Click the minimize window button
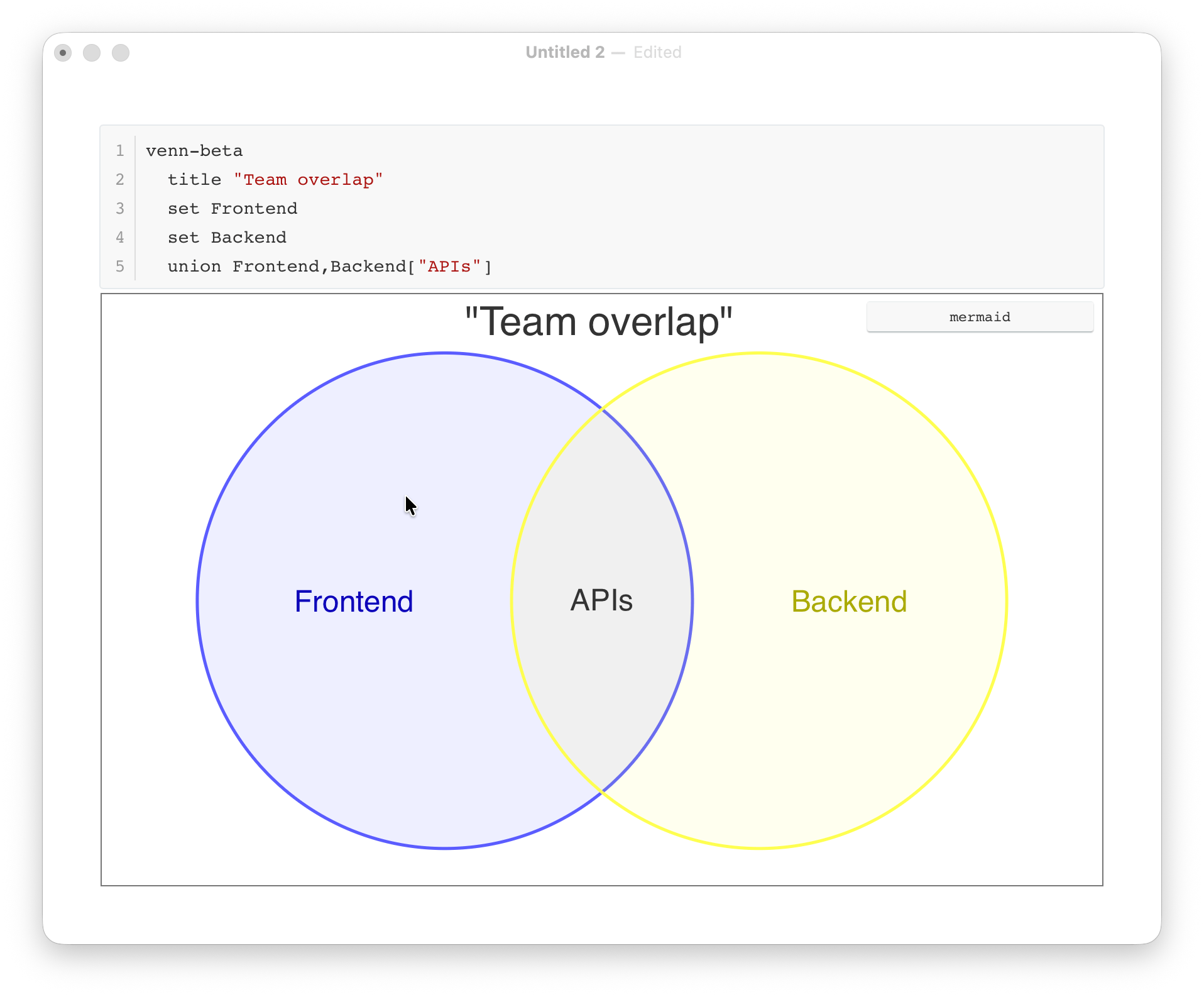 point(92,53)
